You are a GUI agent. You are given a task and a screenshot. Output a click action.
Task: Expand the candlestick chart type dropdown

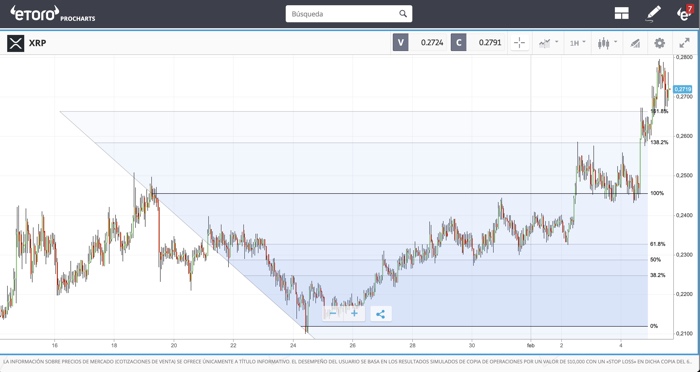pyautogui.click(x=607, y=43)
